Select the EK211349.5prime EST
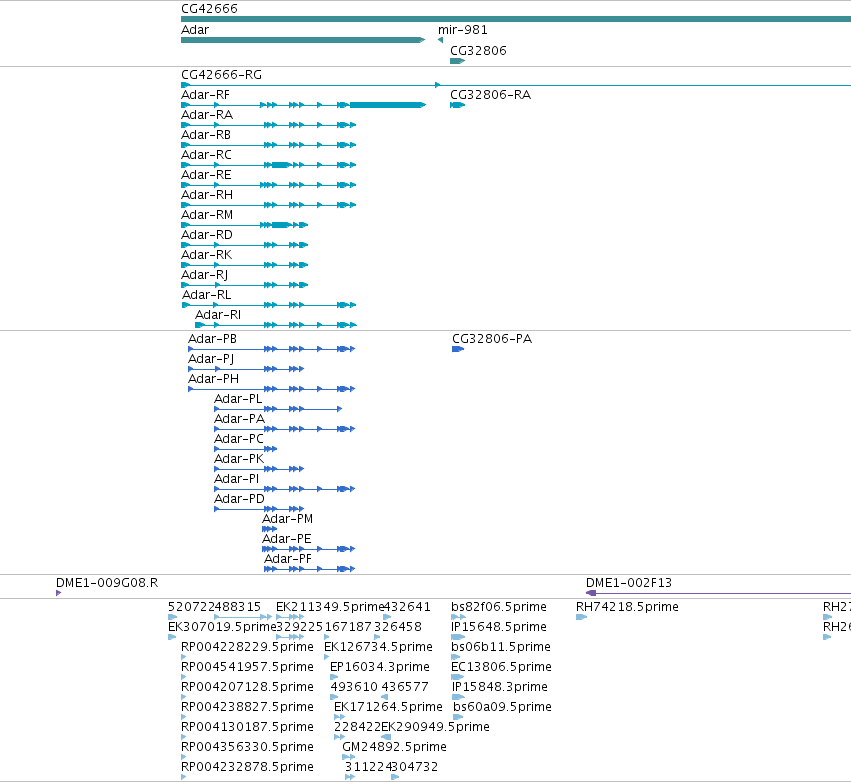 (x=329, y=607)
